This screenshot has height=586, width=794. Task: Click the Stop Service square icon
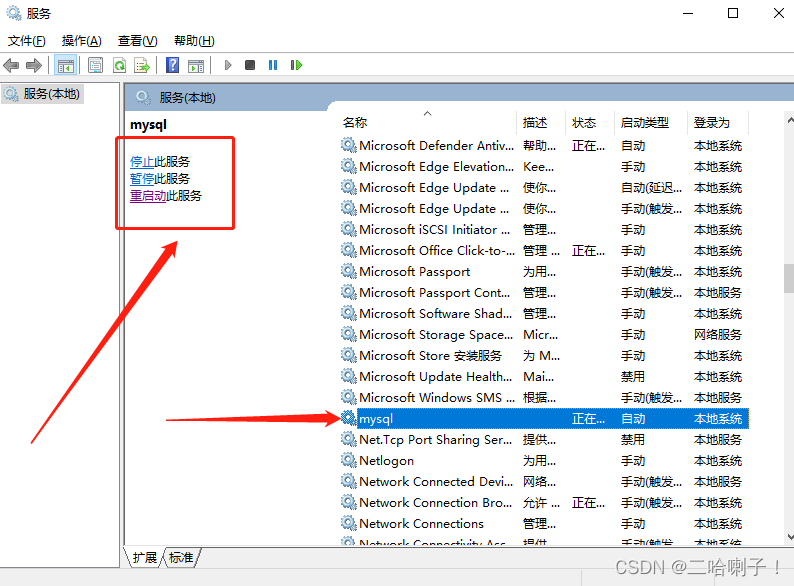tap(250, 65)
